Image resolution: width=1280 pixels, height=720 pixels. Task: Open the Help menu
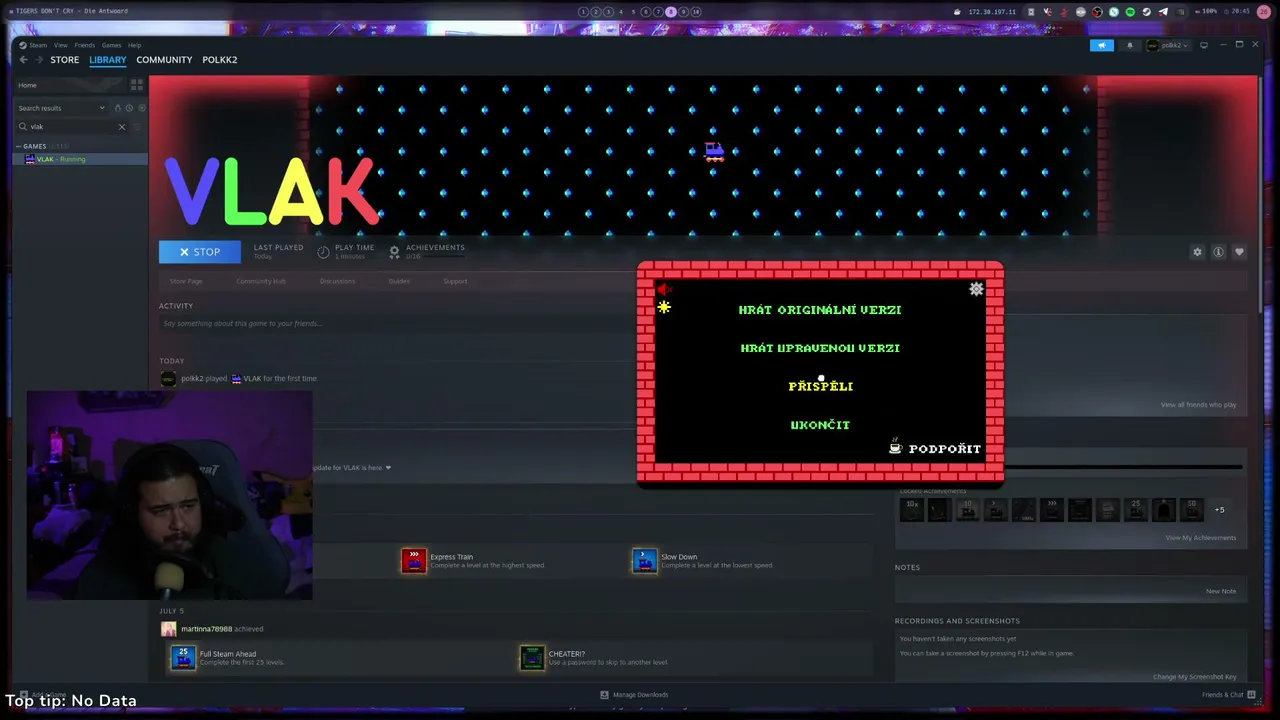tap(134, 45)
